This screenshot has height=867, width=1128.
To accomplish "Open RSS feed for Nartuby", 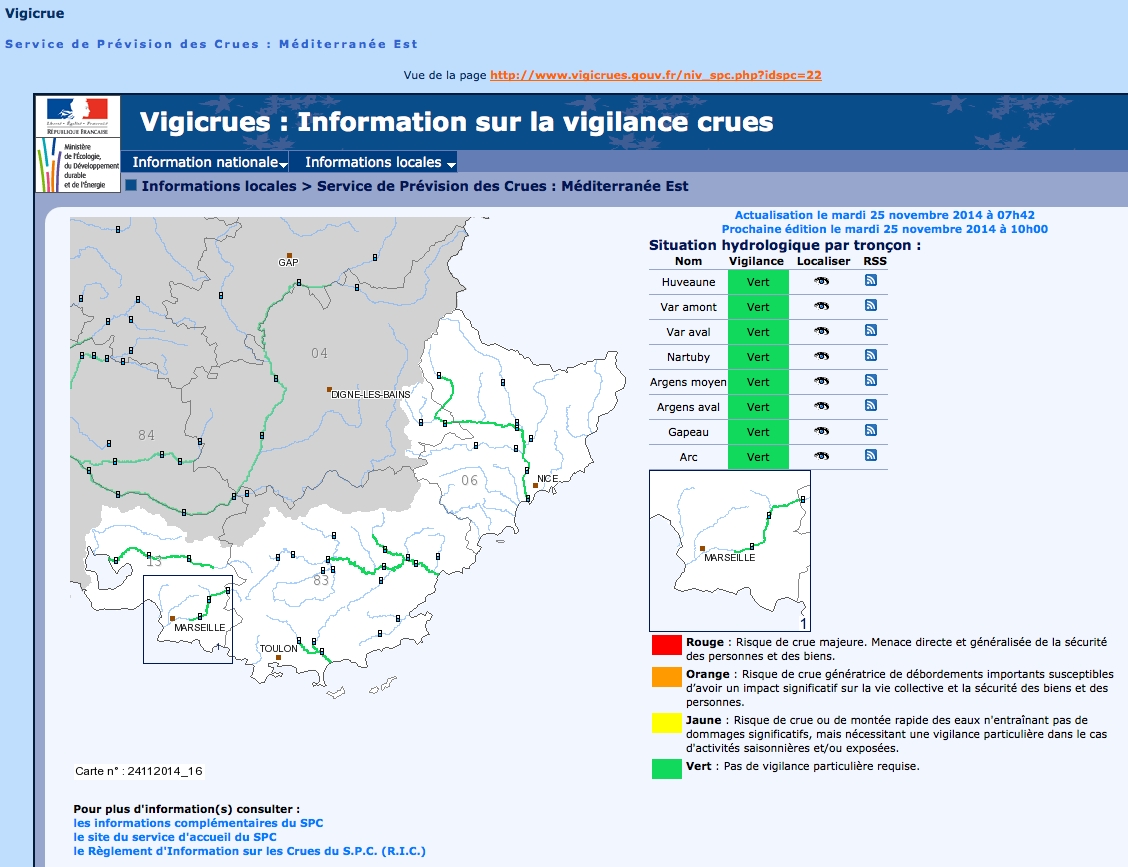I will [x=870, y=355].
